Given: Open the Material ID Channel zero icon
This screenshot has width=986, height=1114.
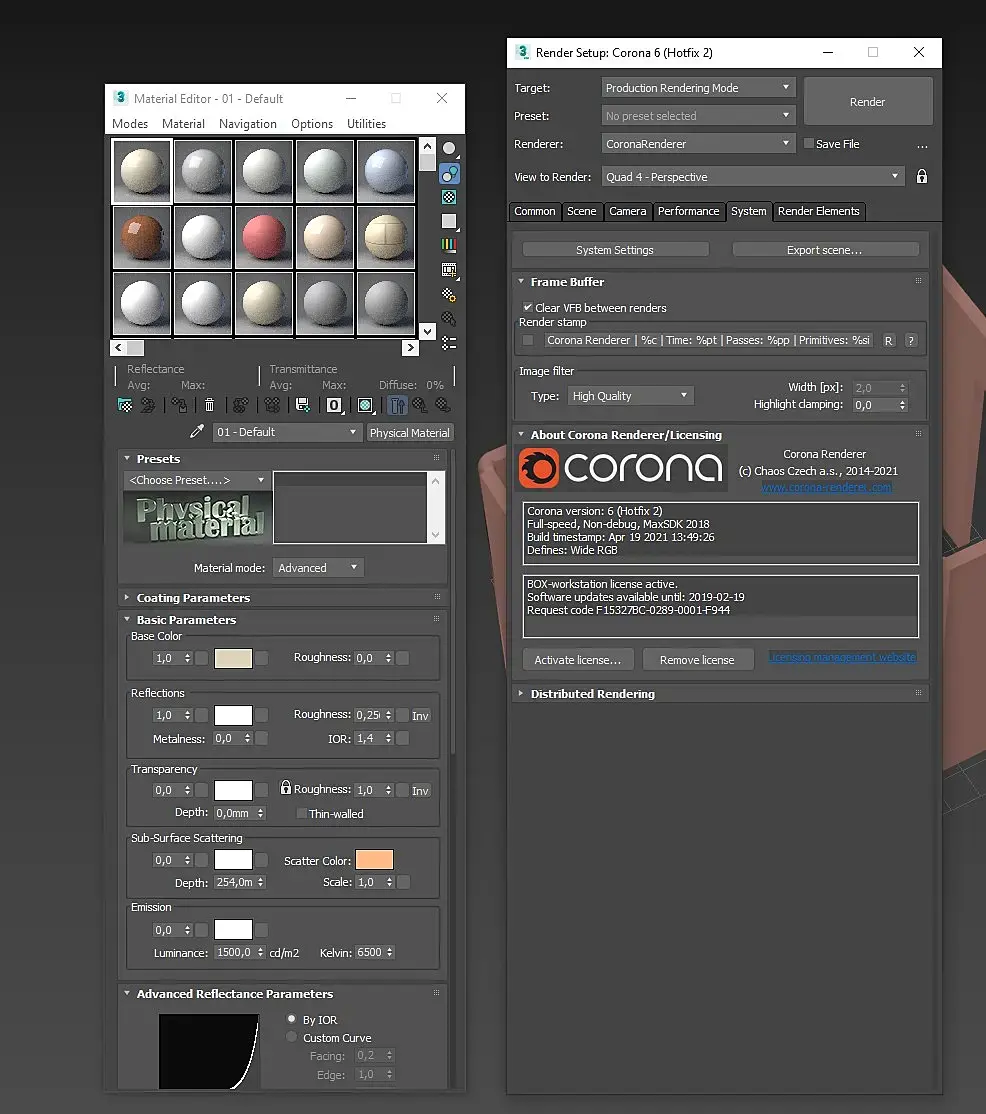Looking at the screenshot, I should 334,405.
